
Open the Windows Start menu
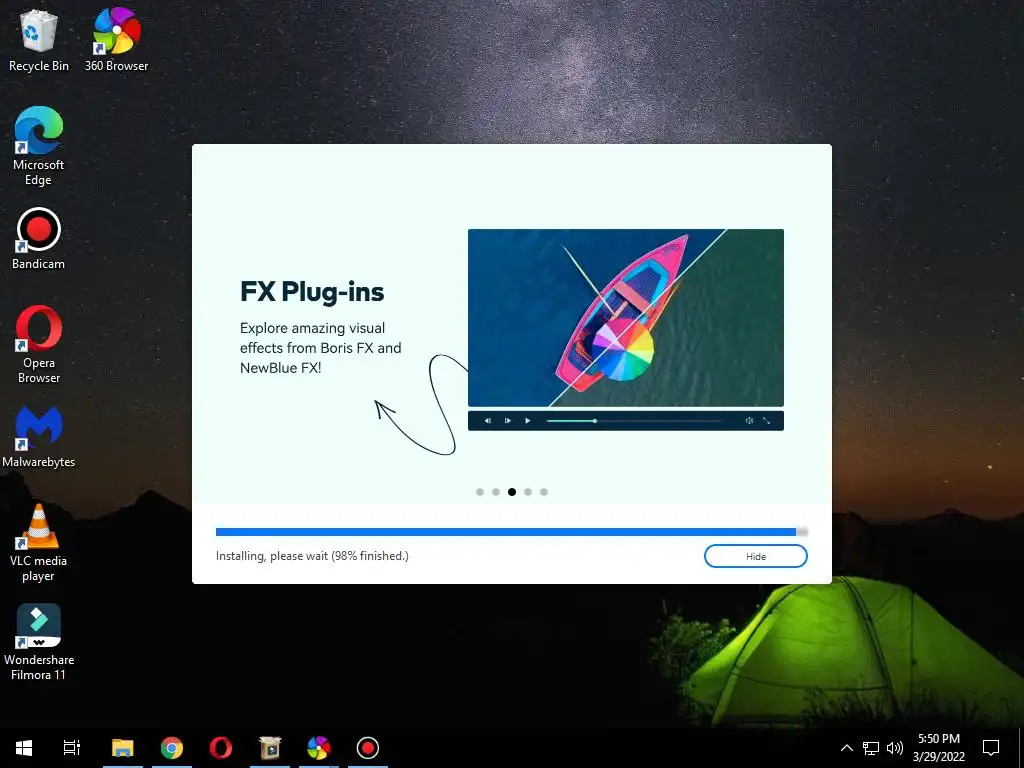coord(24,748)
